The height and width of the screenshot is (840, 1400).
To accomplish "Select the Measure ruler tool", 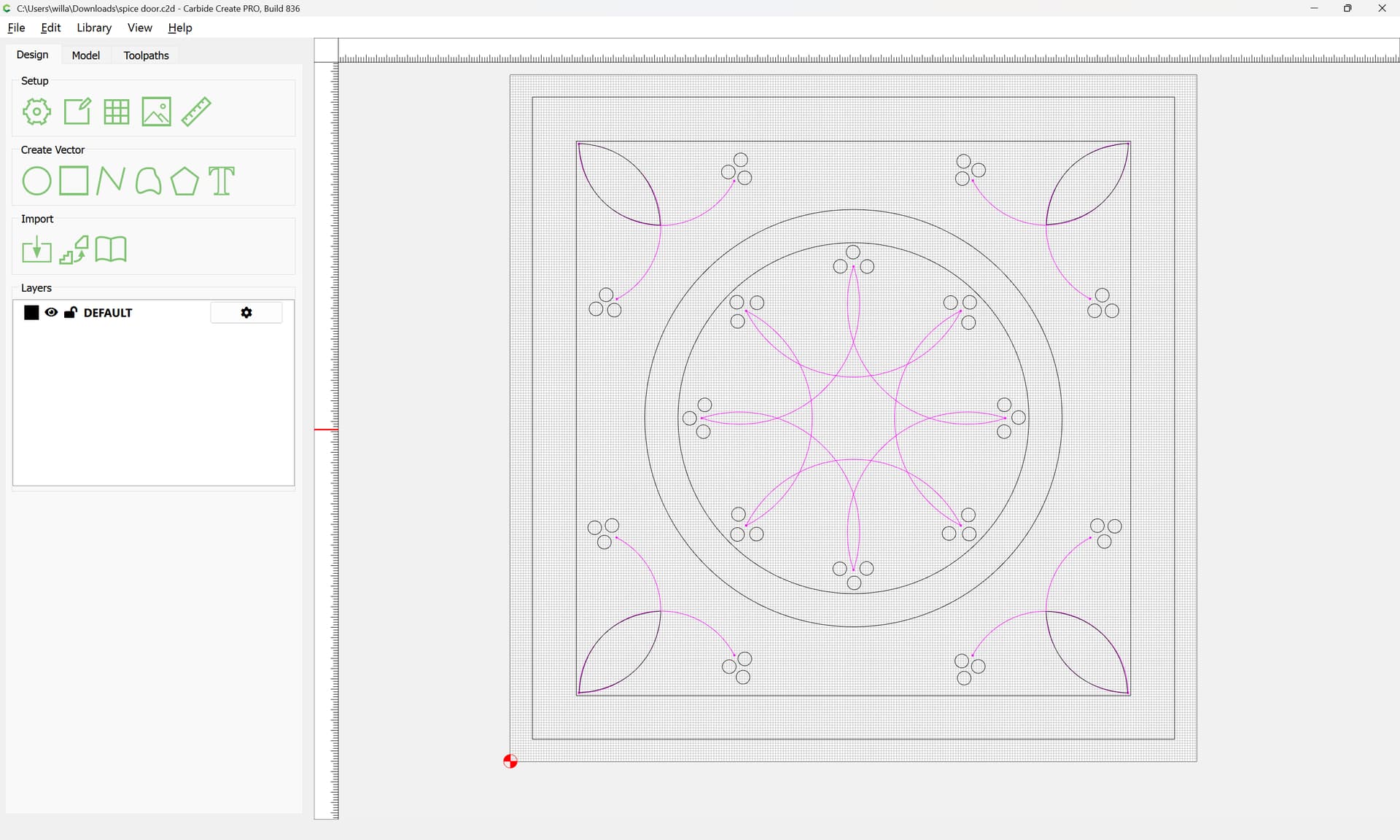I will tap(196, 112).
